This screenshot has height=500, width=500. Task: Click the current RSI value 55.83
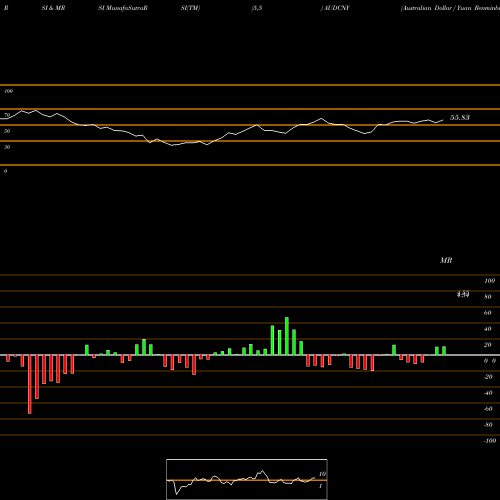pyautogui.click(x=460, y=117)
